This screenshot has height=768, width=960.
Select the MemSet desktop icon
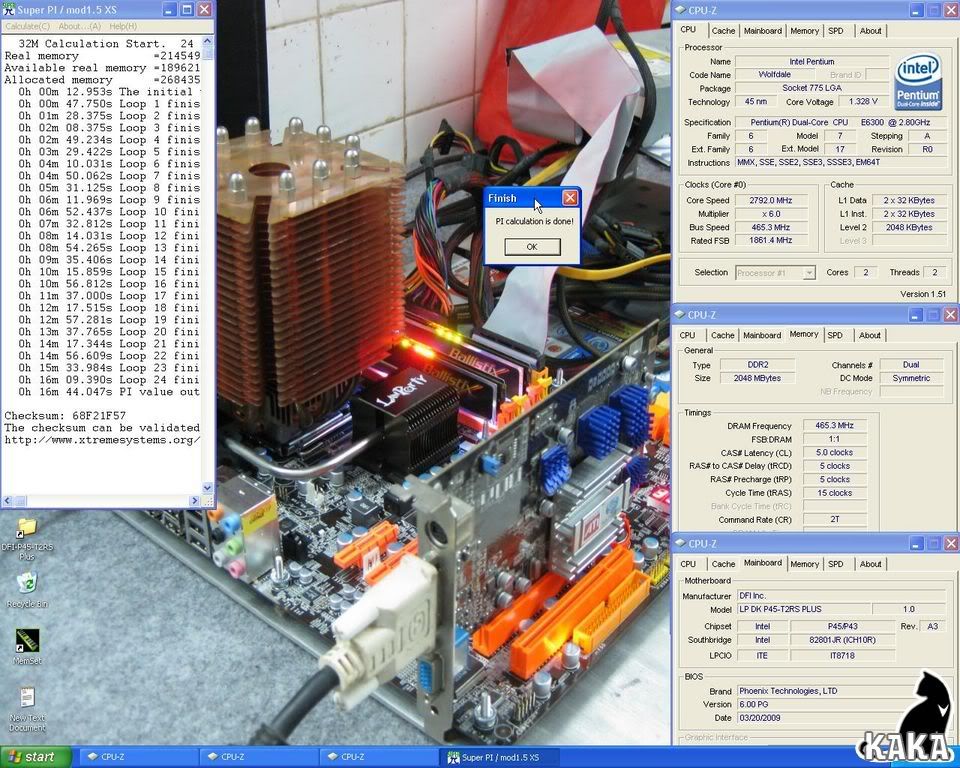click(27, 646)
